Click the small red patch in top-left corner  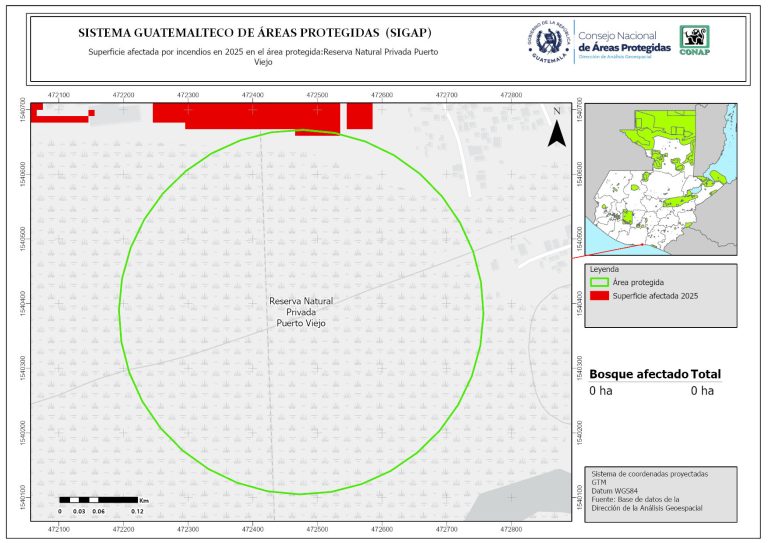coord(62,113)
